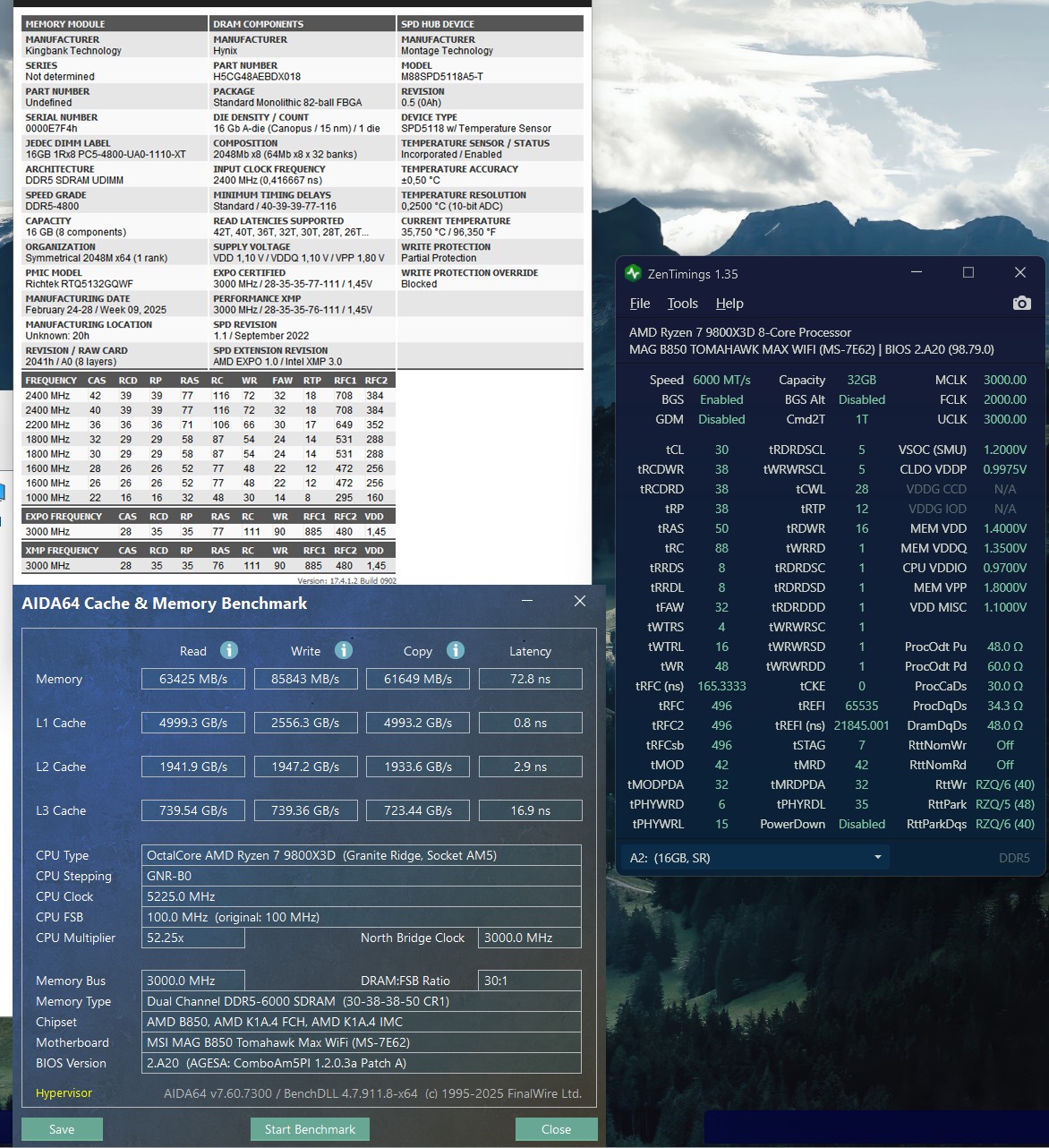Click the tREFI value 65535
The width and height of the screenshot is (1049, 1148).
click(x=861, y=706)
